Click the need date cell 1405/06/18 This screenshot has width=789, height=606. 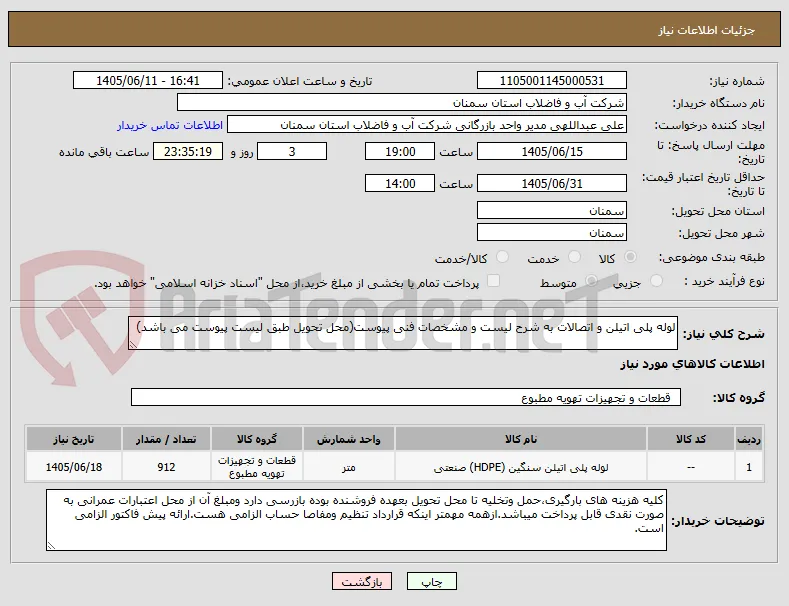click(73, 467)
